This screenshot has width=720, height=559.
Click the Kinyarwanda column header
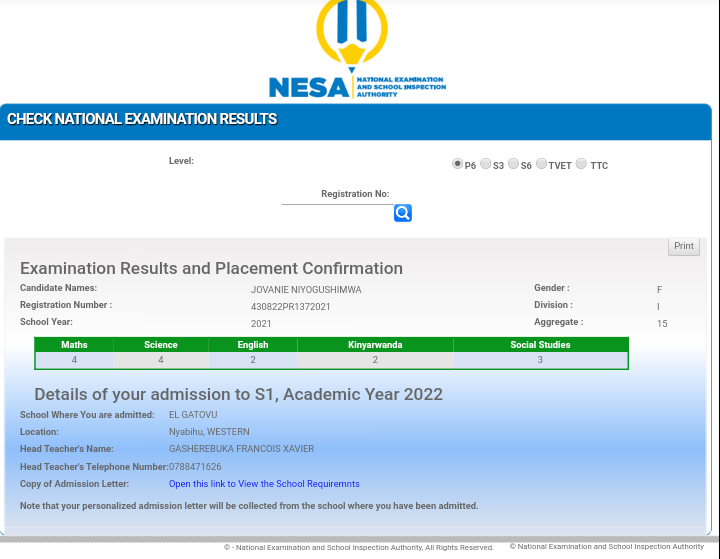(375, 345)
